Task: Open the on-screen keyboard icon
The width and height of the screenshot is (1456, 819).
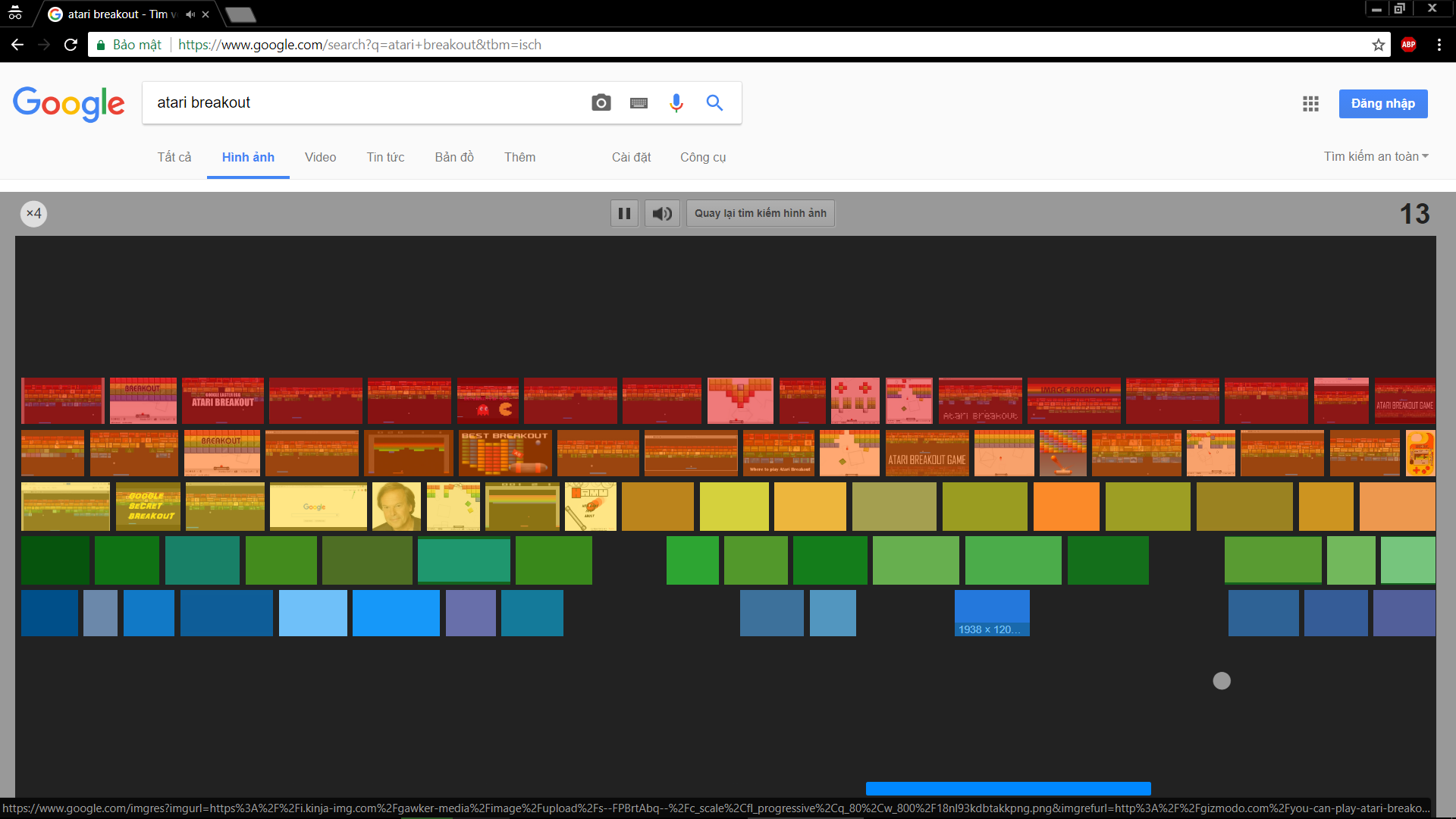Action: coord(639,102)
